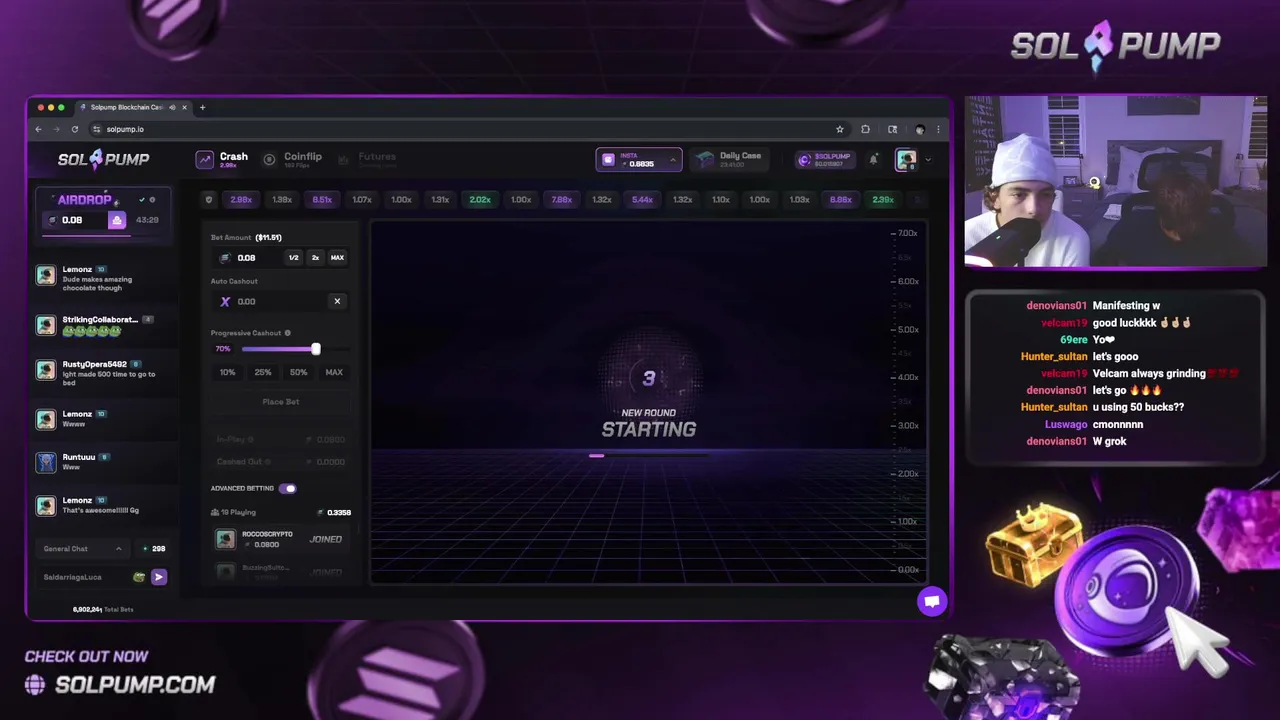
Task: Click the ROCCOSCRYPTO player row
Action: [x=281, y=539]
